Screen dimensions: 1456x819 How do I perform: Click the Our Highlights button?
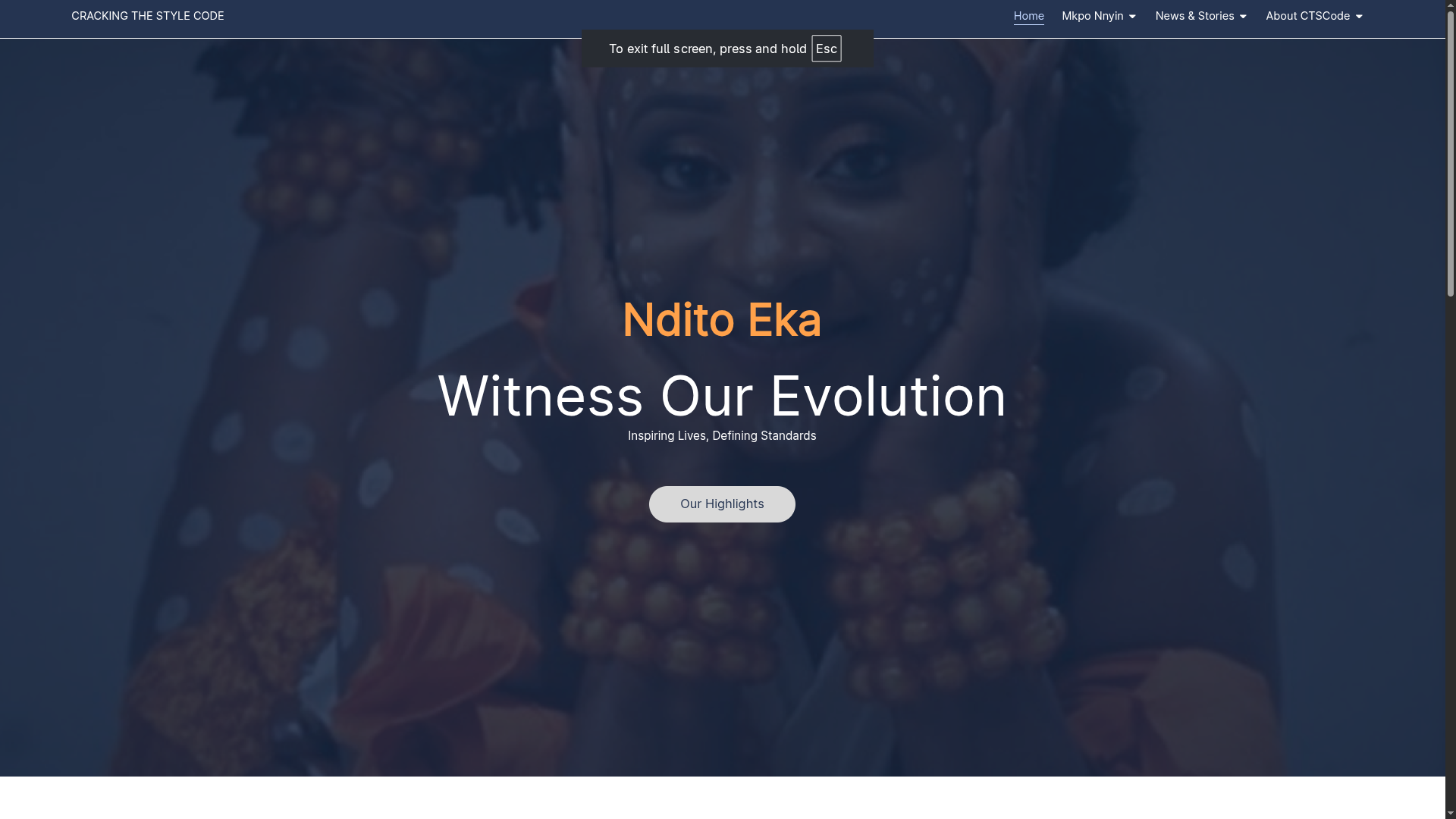tap(722, 504)
